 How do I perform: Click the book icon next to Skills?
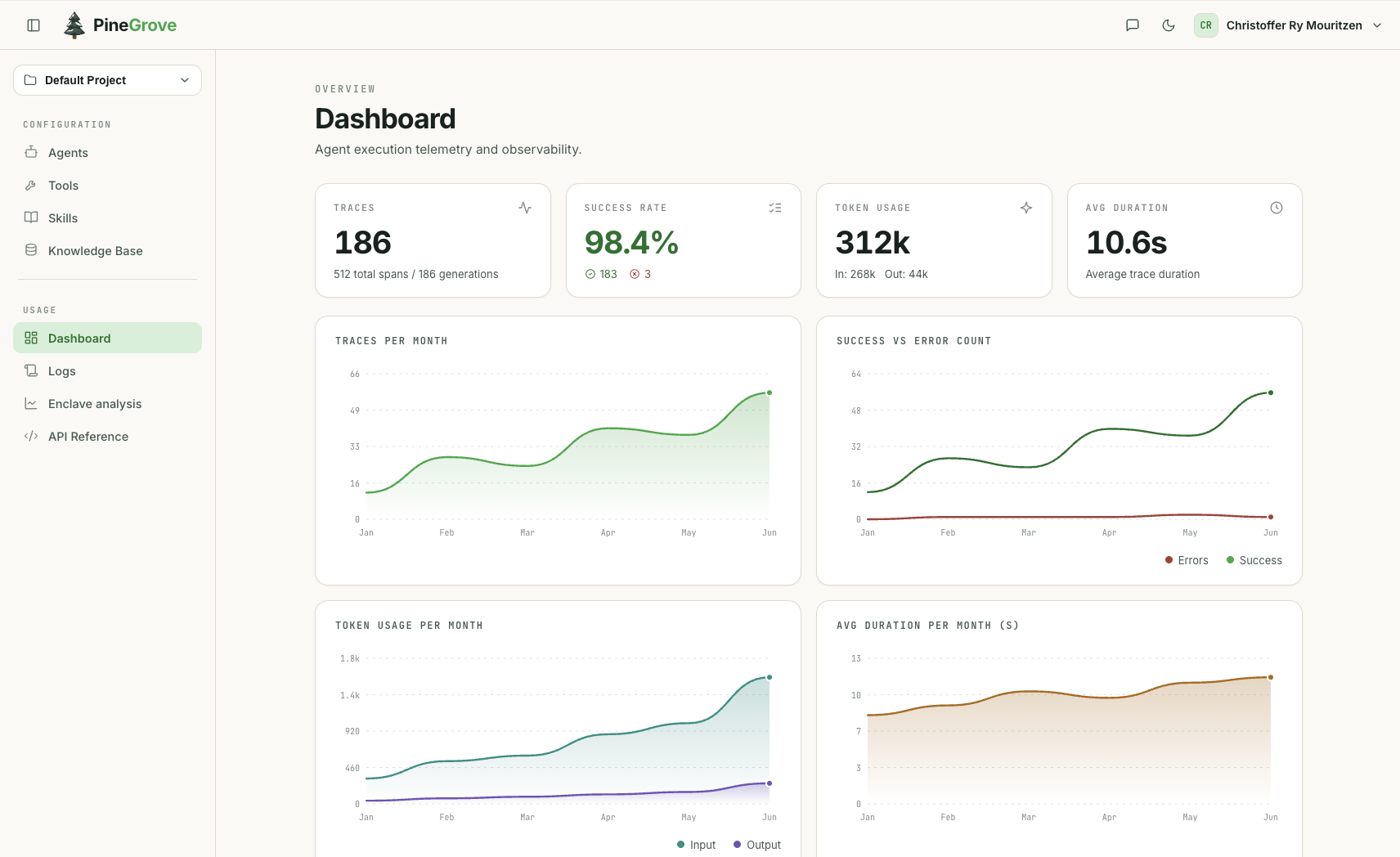click(31, 218)
